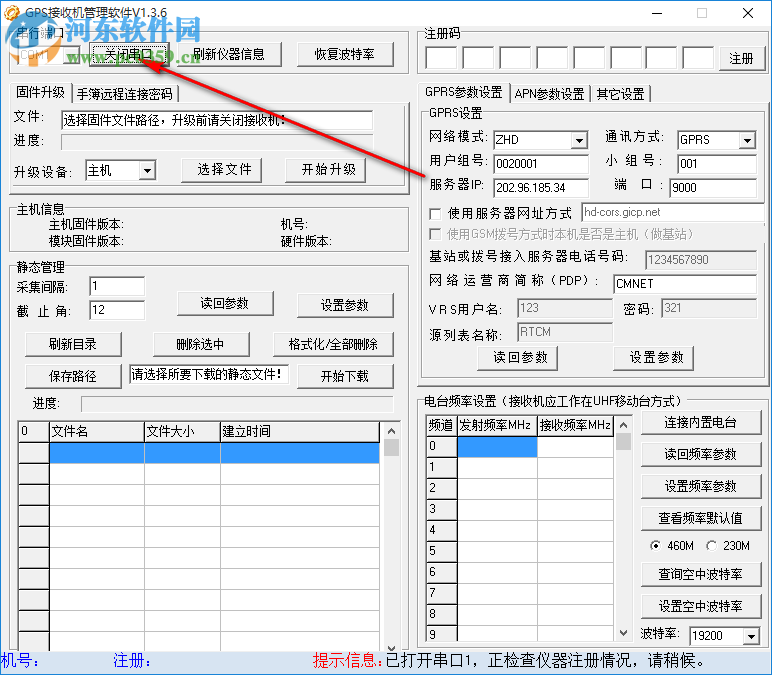Switch to 固件升级 tab
Screen dimensions: 772x675
coord(41,92)
